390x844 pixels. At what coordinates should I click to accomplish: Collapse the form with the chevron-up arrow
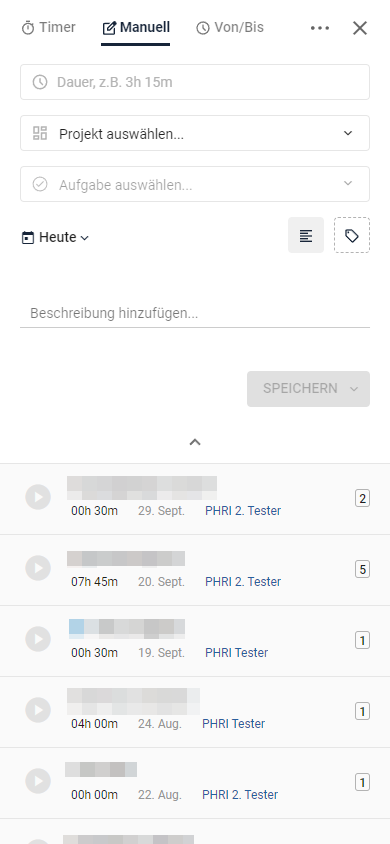tap(195, 442)
